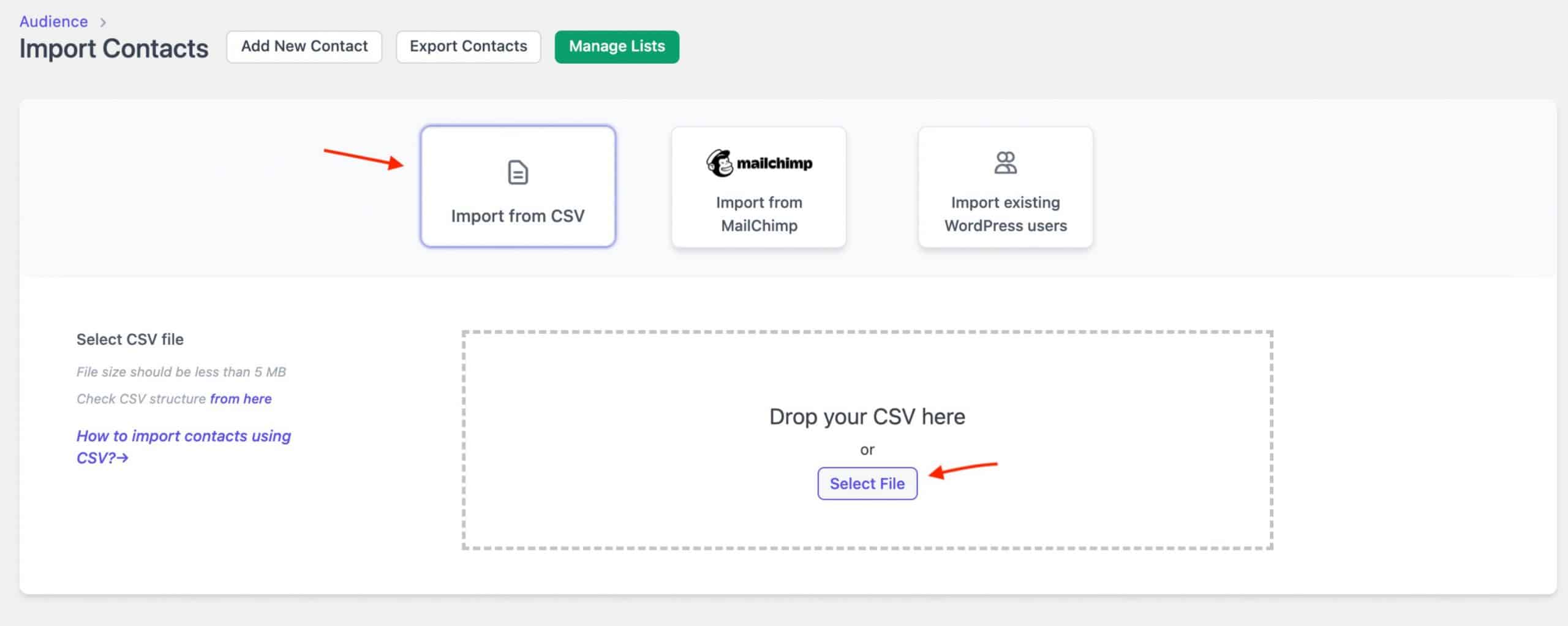Click the 'Import Contacts' page heading
Image resolution: width=1568 pixels, height=626 pixels.
click(x=114, y=48)
